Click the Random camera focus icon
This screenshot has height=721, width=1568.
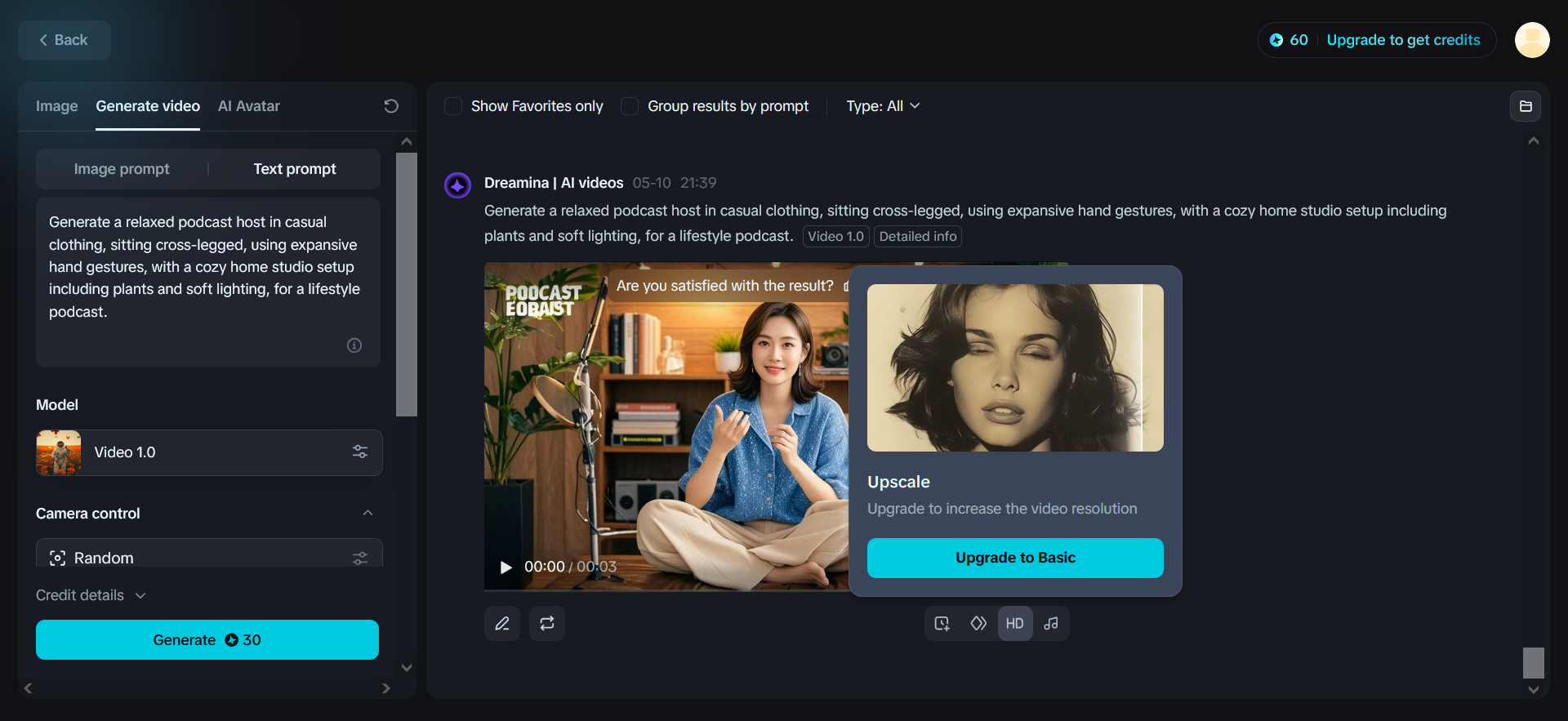(57, 559)
